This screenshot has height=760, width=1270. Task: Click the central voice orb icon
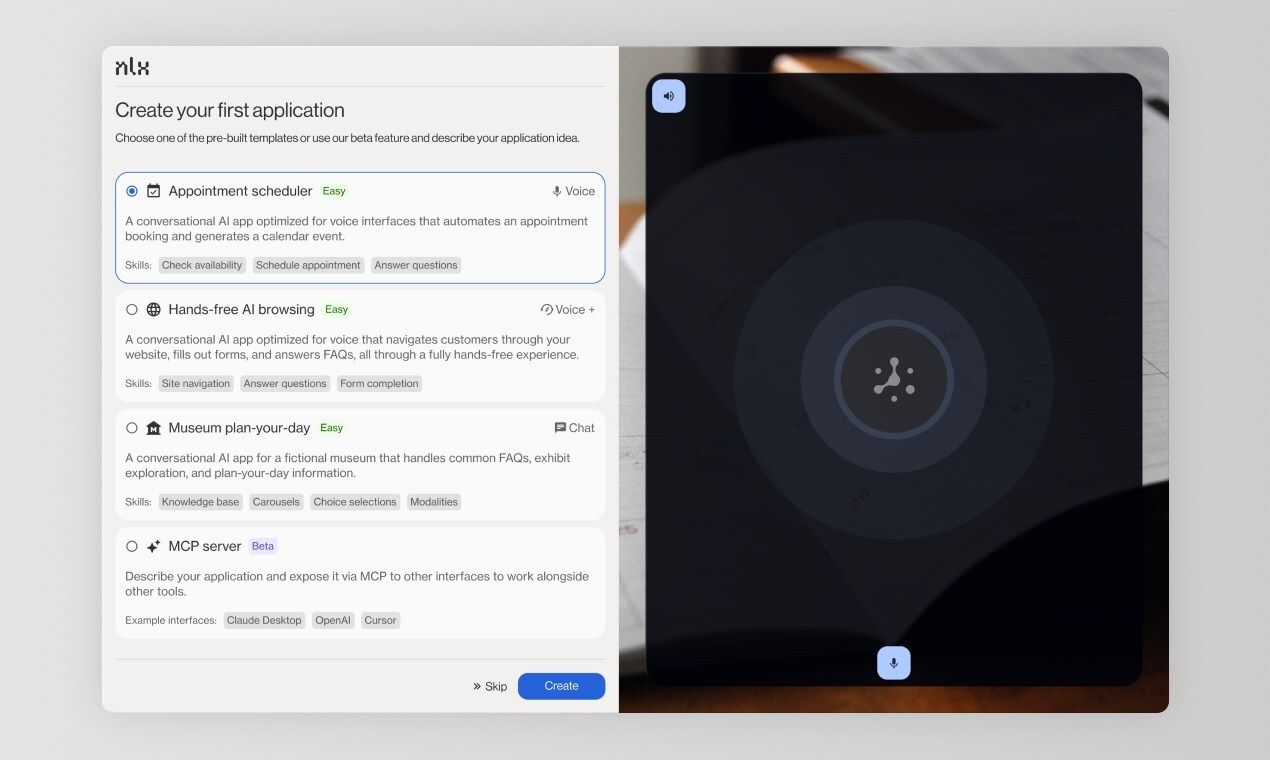point(893,379)
